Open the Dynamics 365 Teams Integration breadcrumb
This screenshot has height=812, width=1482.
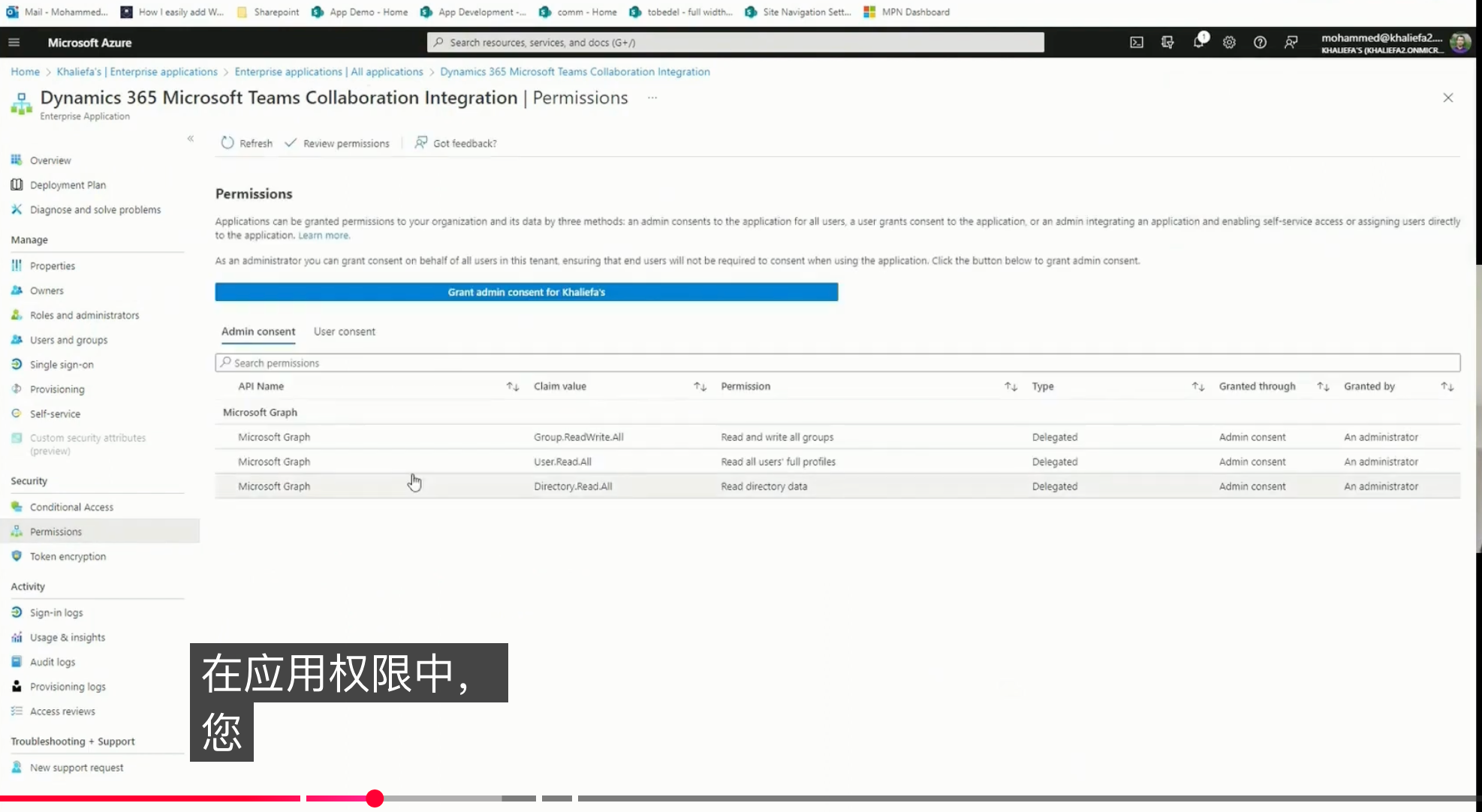point(575,72)
